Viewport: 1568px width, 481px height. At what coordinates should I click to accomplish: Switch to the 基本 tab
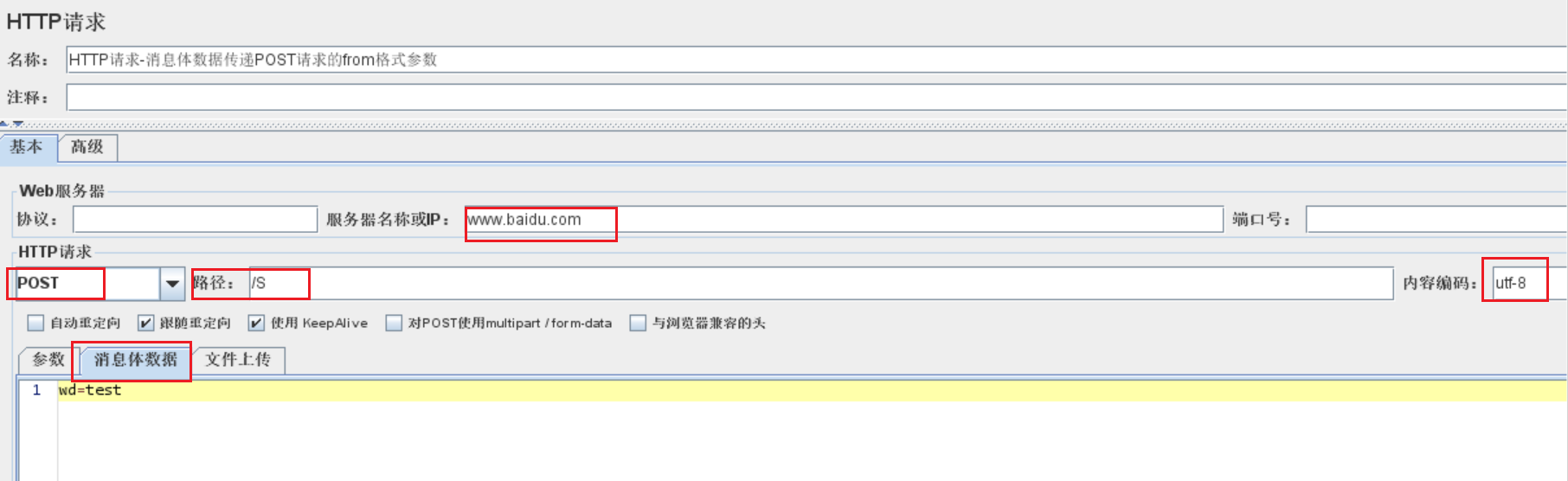28,147
